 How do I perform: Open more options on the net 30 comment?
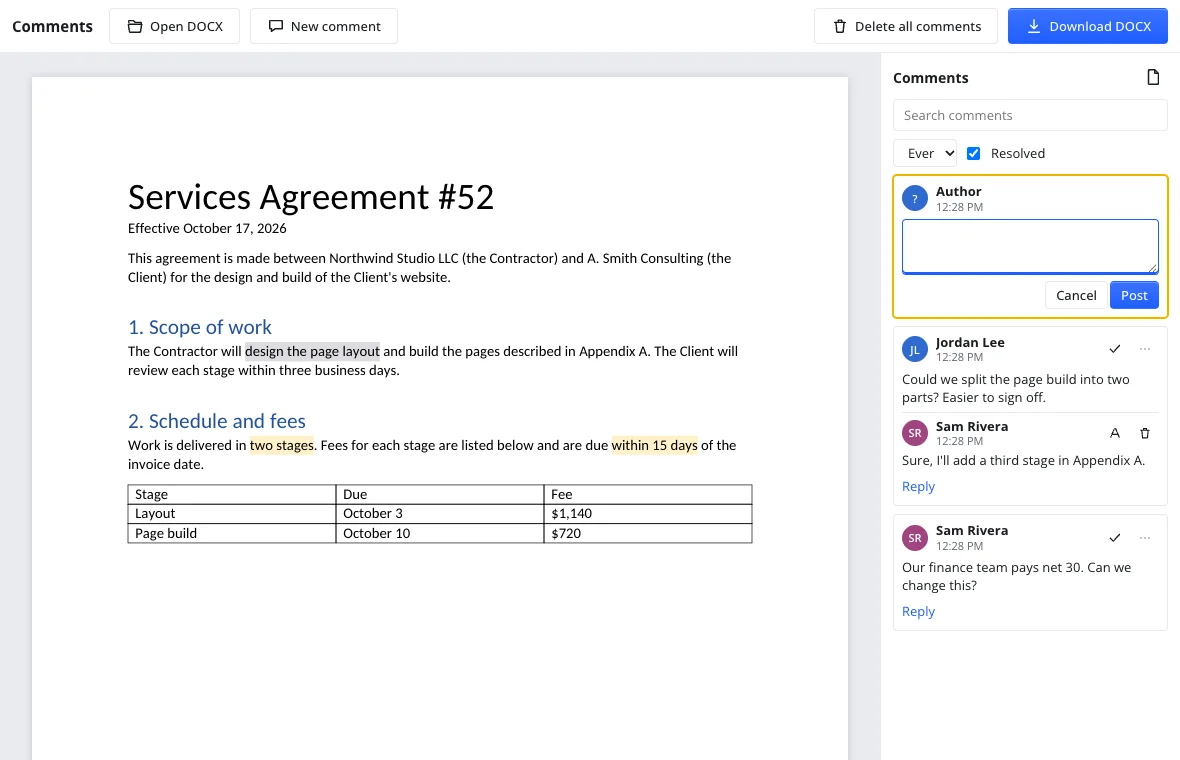[x=1145, y=538]
